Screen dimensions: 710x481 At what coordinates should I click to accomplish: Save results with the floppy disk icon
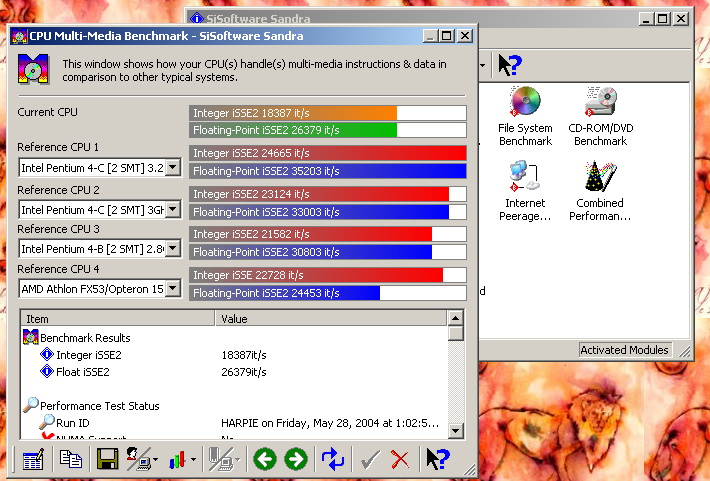pos(107,459)
